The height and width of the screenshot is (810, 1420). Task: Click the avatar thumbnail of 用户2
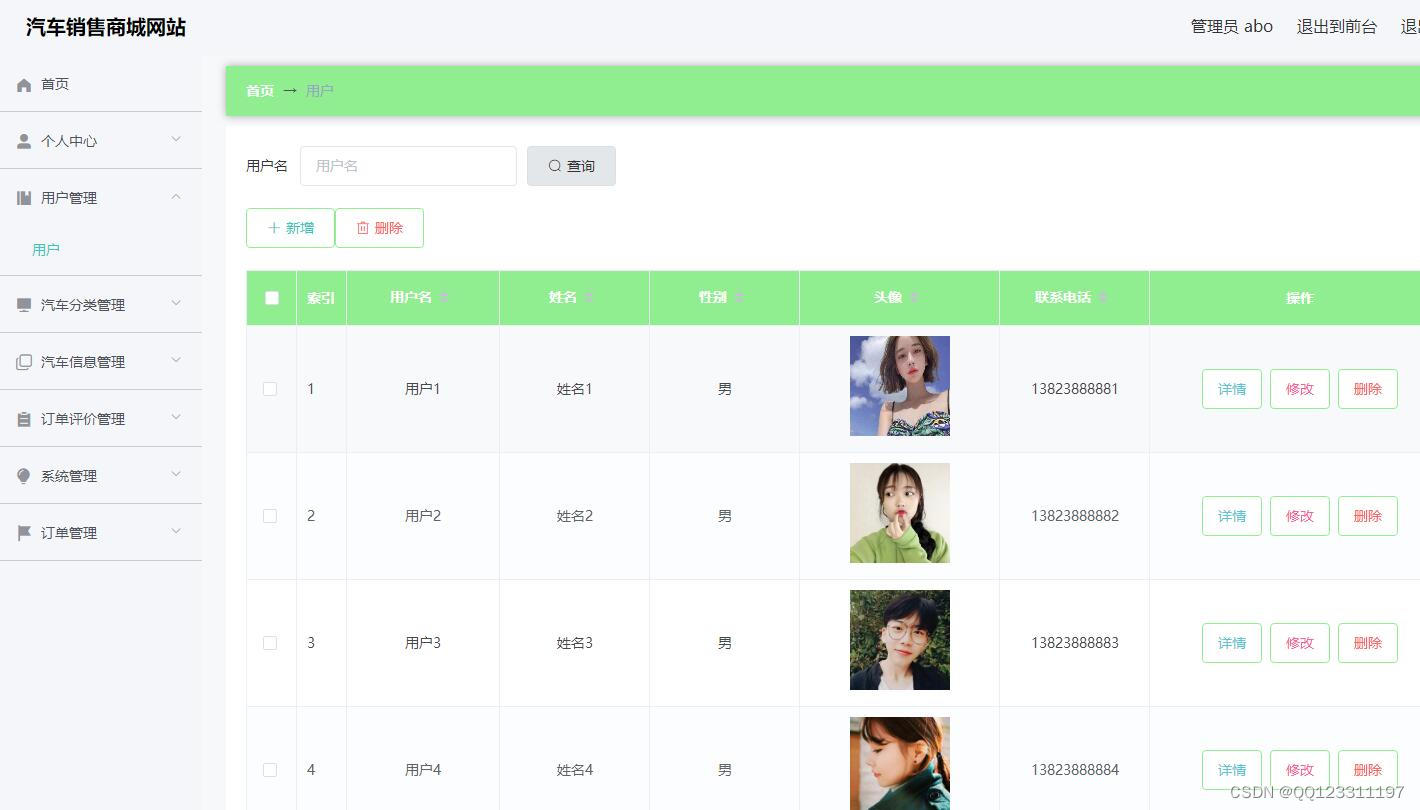[900, 513]
